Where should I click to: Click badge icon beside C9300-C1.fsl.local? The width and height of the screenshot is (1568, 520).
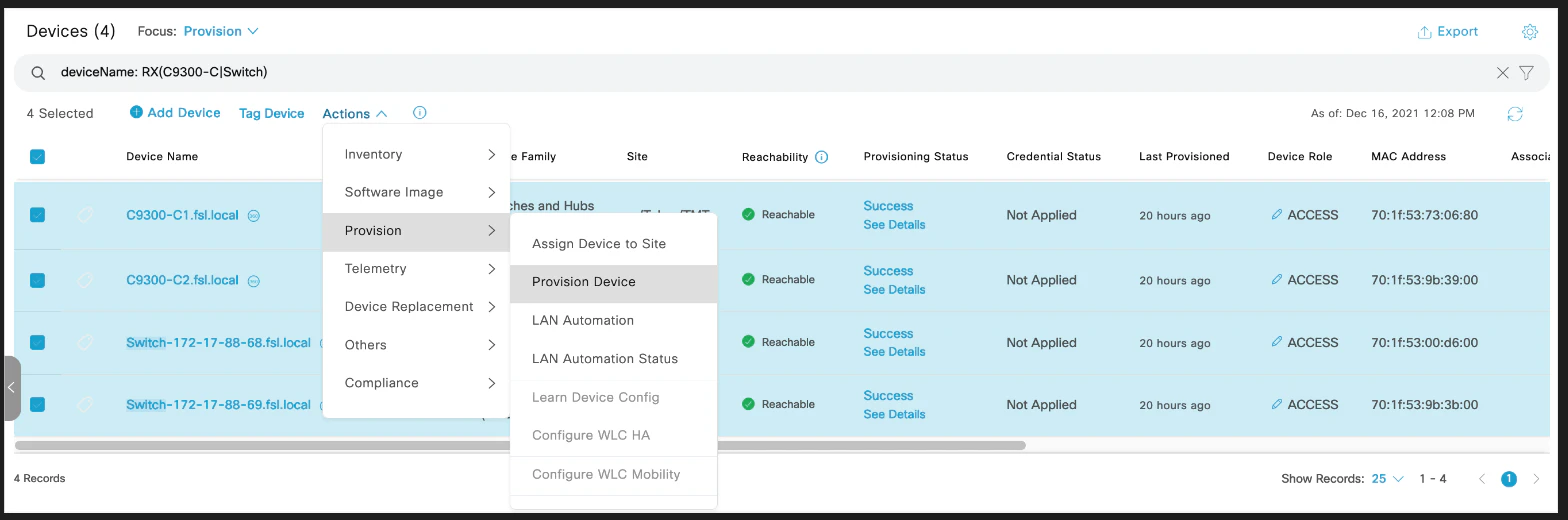pos(254,215)
